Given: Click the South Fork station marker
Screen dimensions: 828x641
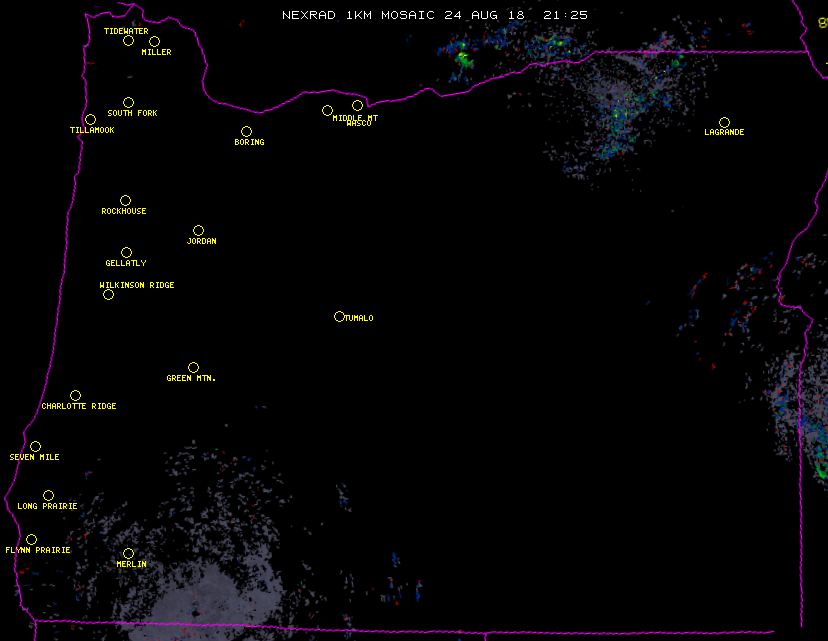Looking at the screenshot, I should click(x=128, y=103).
